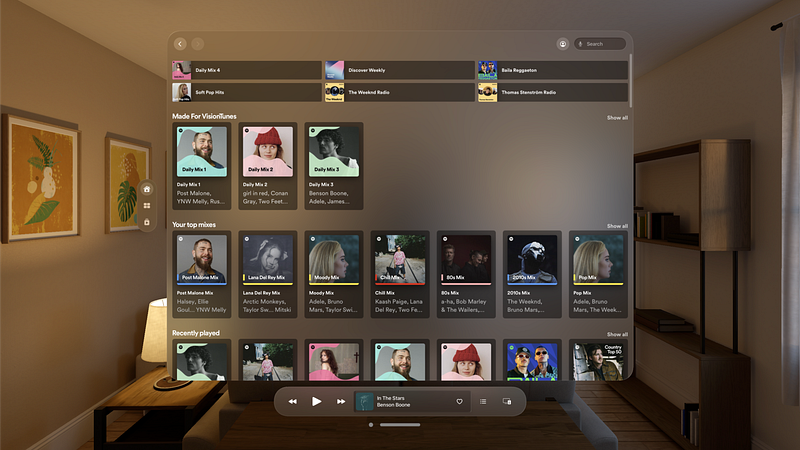The image size is (800, 450).
Task: Click the Made For VisionTunes heading
Action: pos(204,116)
